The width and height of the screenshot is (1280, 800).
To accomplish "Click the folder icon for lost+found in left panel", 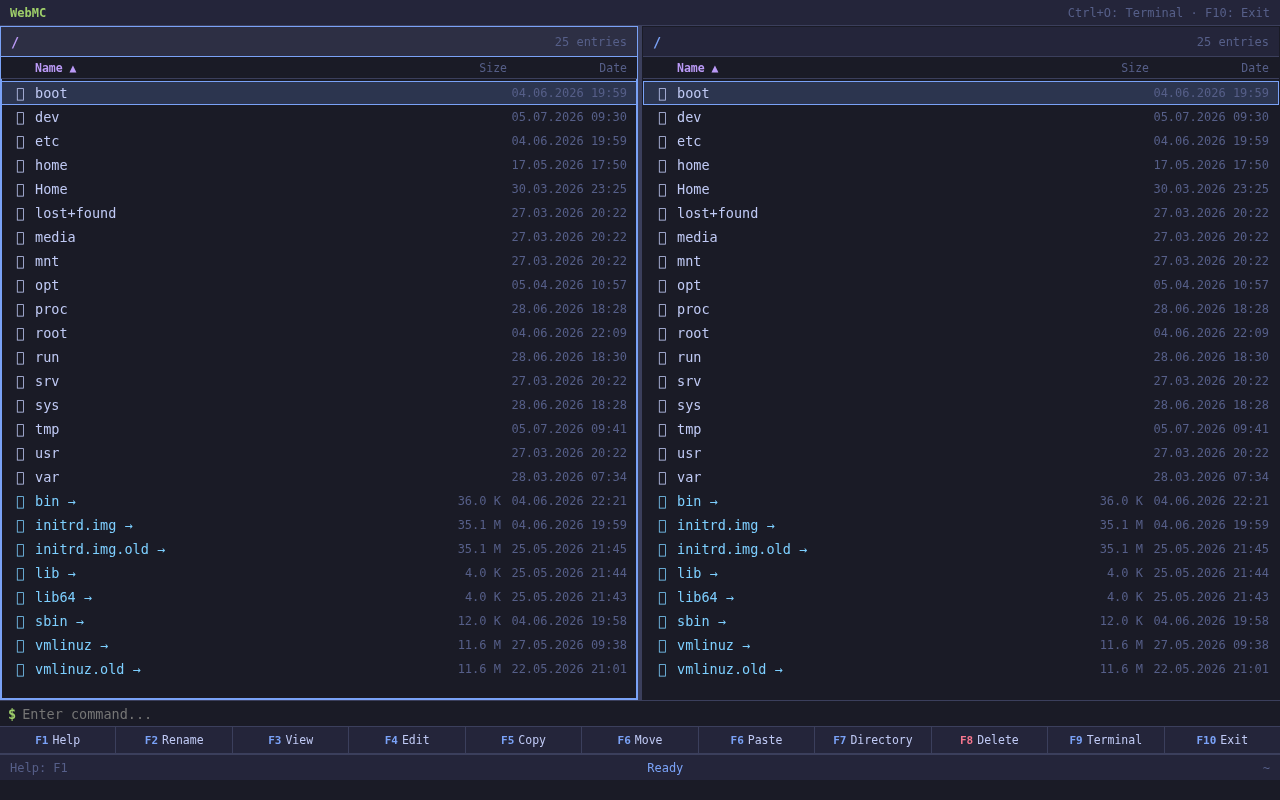I will click(20, 213).
